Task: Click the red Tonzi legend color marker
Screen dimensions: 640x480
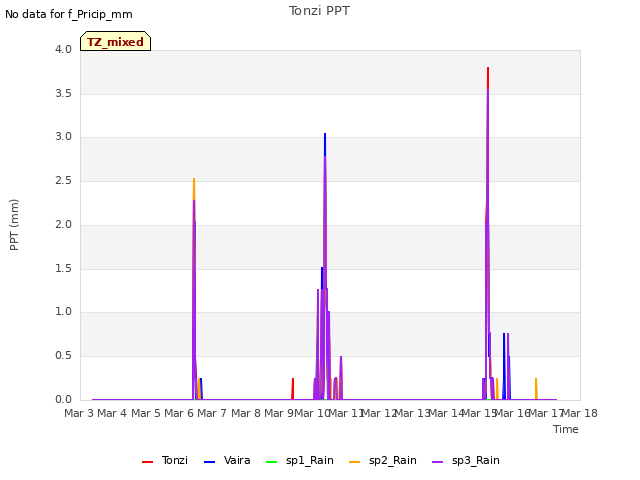Action: click(147, 462)
